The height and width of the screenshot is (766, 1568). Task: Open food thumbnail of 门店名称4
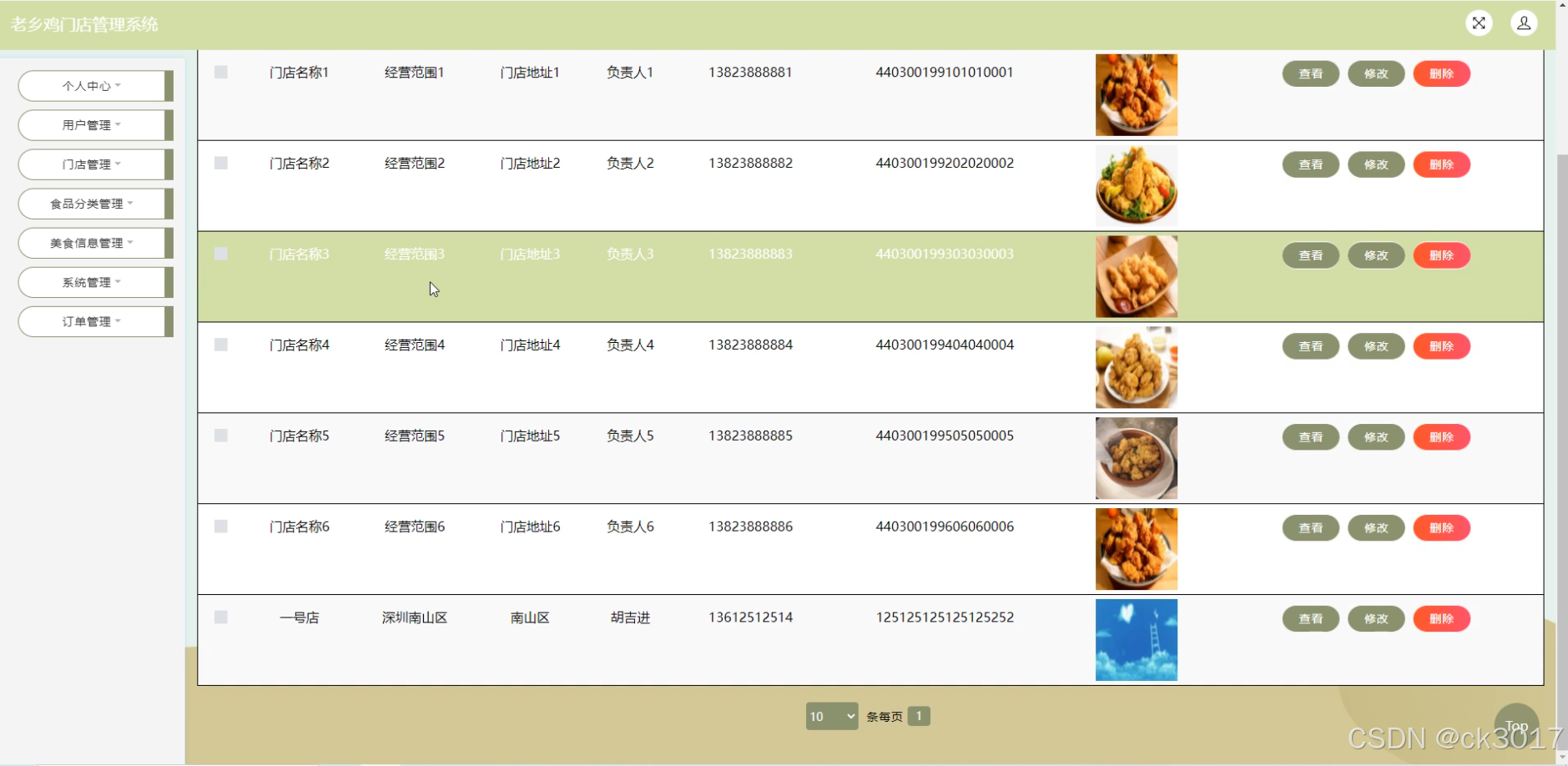point(1137,368)
